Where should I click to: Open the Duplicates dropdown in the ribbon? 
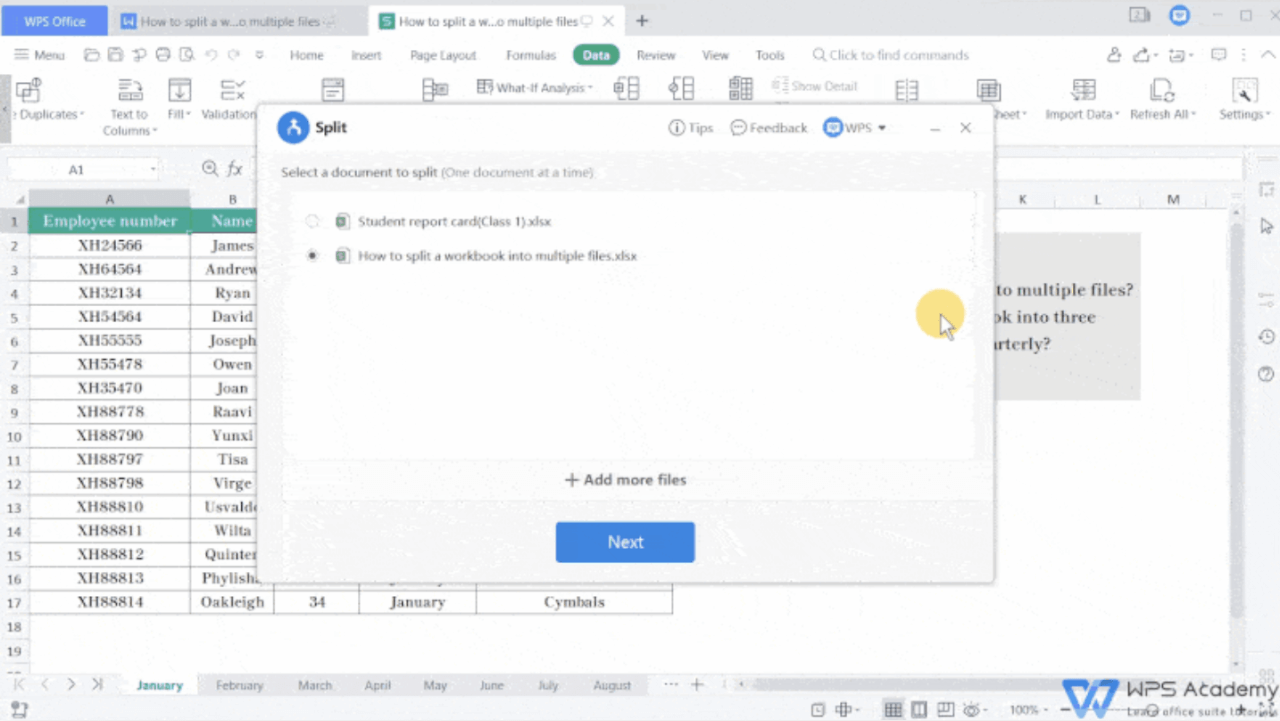(x=52, y=114)
